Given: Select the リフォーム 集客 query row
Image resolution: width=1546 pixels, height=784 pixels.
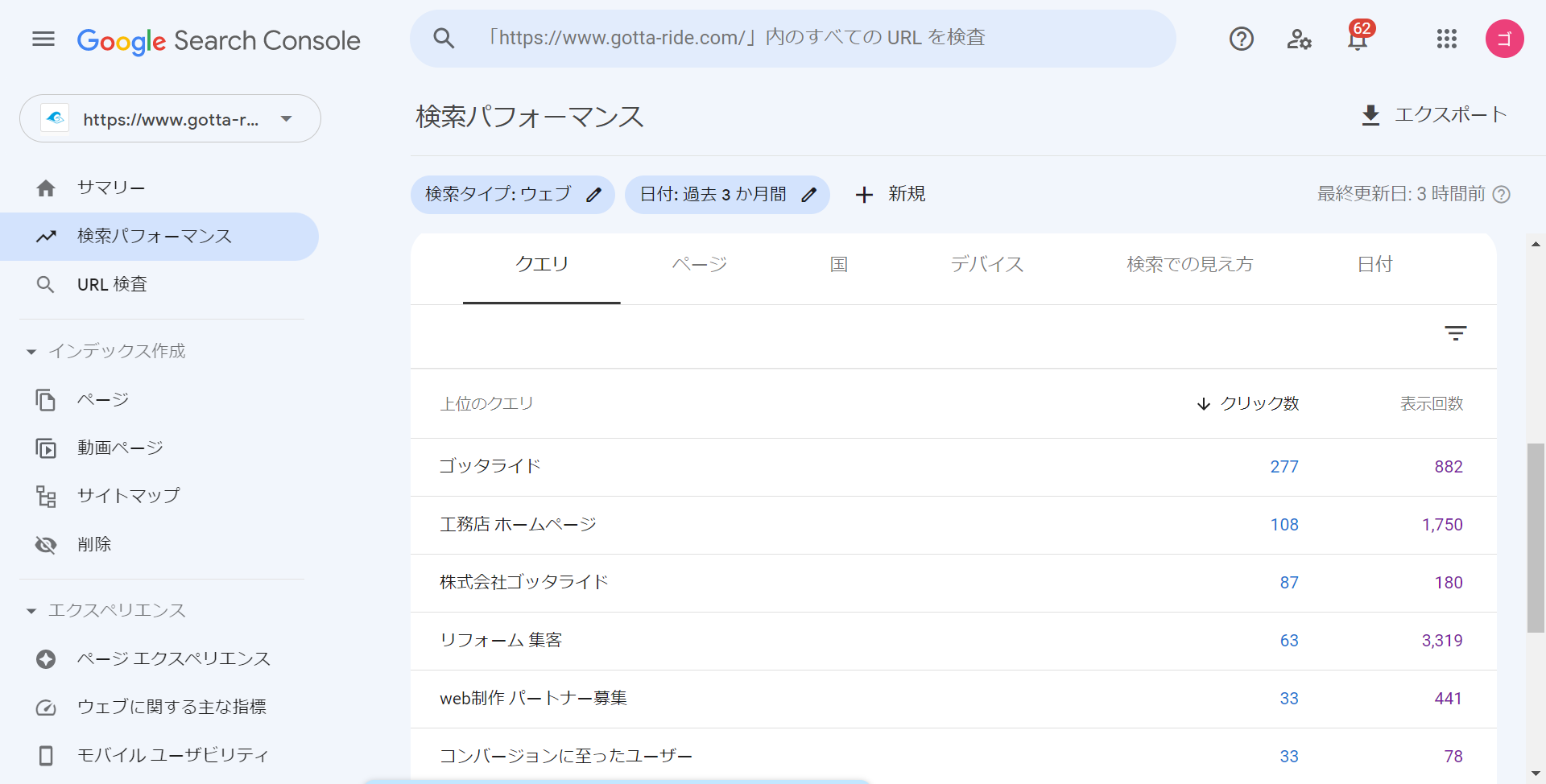Looking at the screenshot, I should [x=953, y=641].
